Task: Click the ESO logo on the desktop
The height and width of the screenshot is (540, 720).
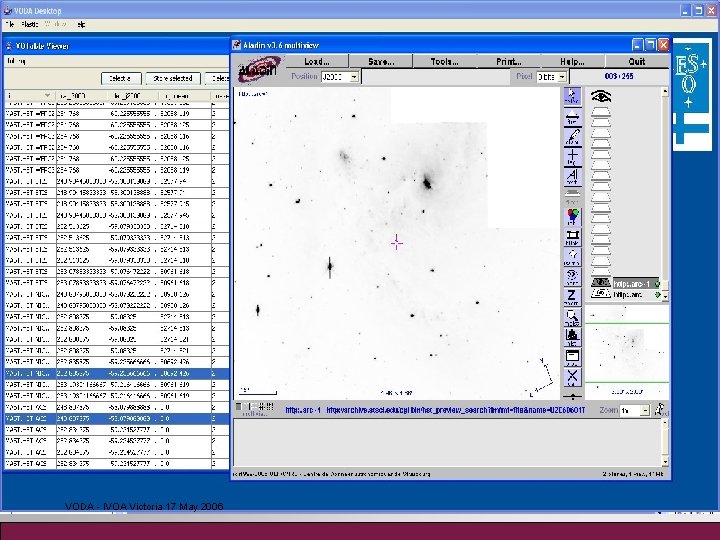Action: (x=692, y=97)
